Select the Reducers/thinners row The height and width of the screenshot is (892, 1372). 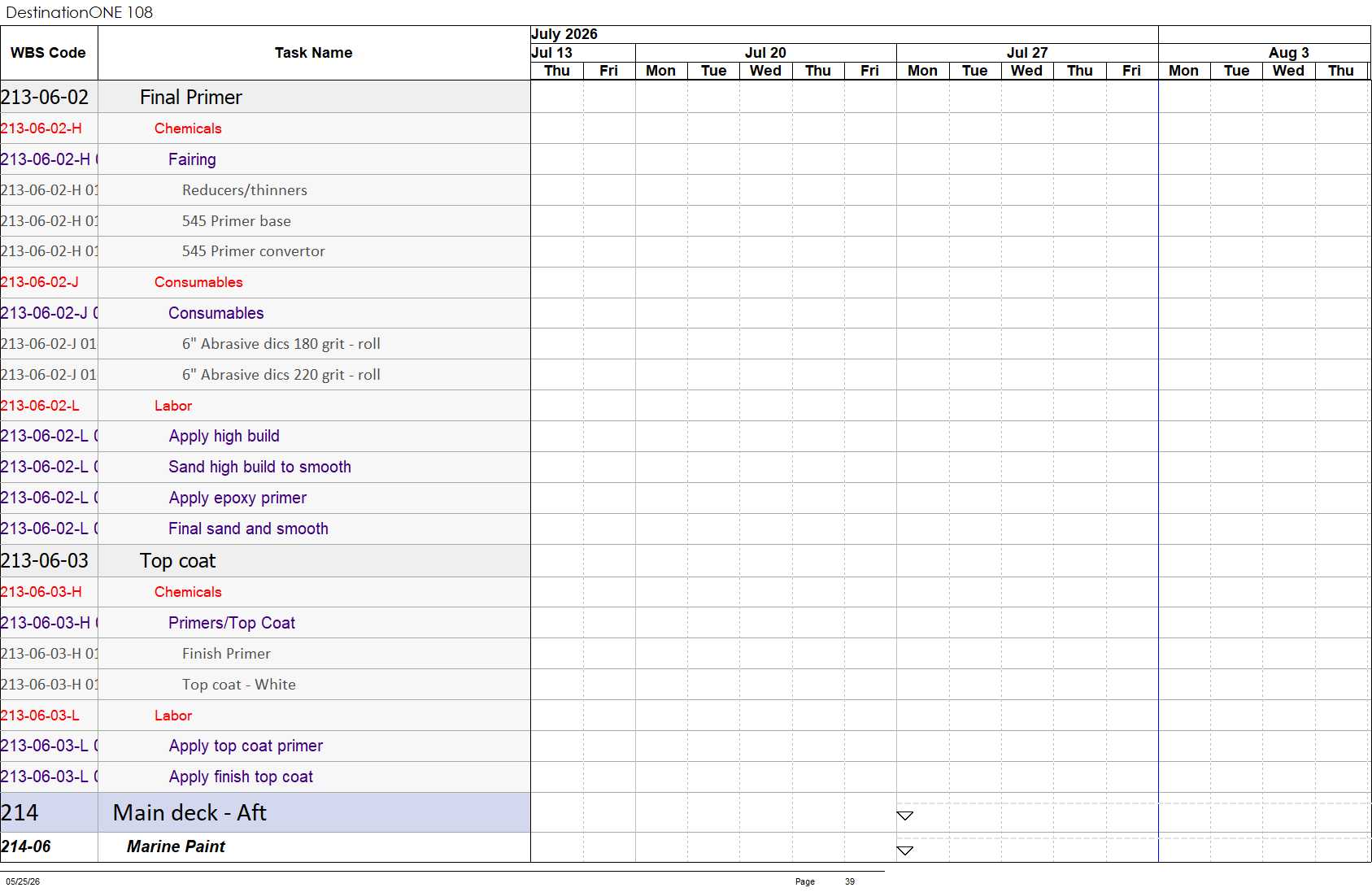265,190
